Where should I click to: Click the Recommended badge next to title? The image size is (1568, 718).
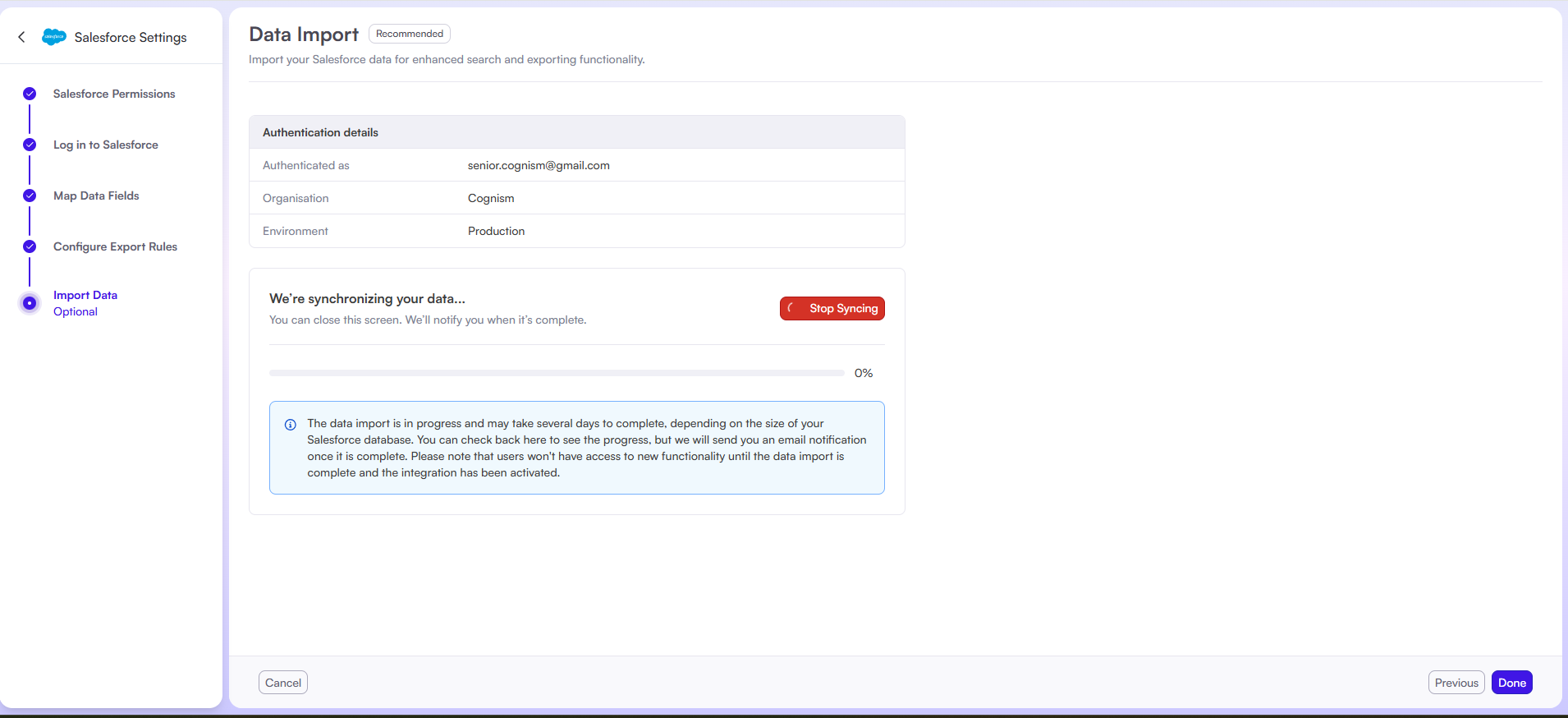[409, 34]
